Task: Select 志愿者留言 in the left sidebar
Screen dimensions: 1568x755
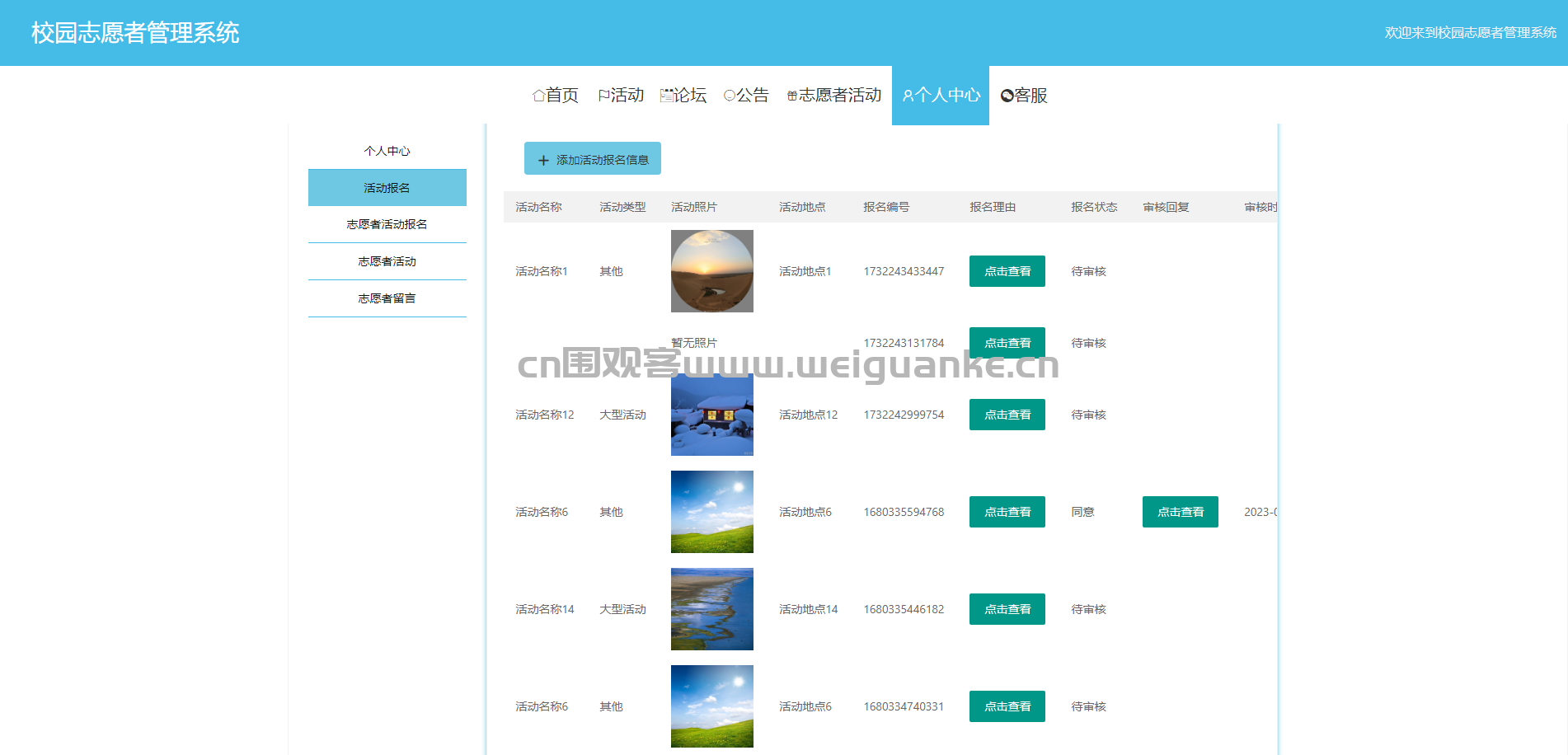Action: [x=387, y=298]
